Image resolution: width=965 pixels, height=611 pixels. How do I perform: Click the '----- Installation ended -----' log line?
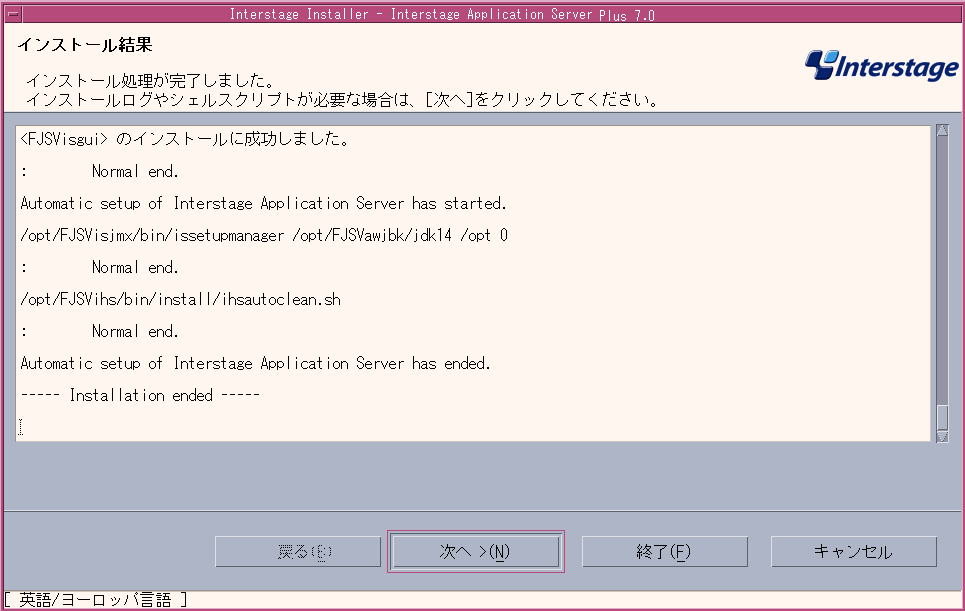(x=140, y=395)
